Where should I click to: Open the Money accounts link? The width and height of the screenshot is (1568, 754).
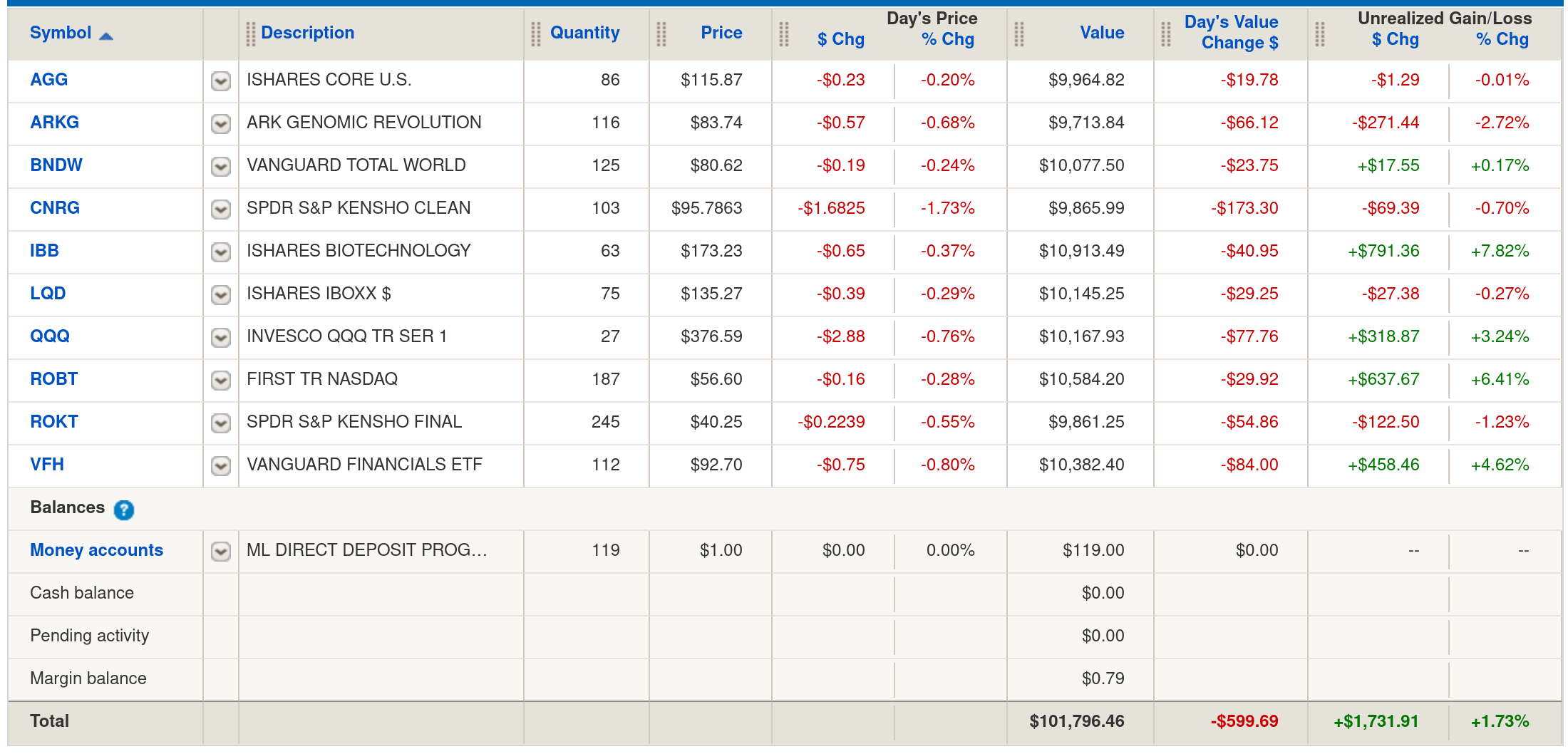[x=96, y=550]
